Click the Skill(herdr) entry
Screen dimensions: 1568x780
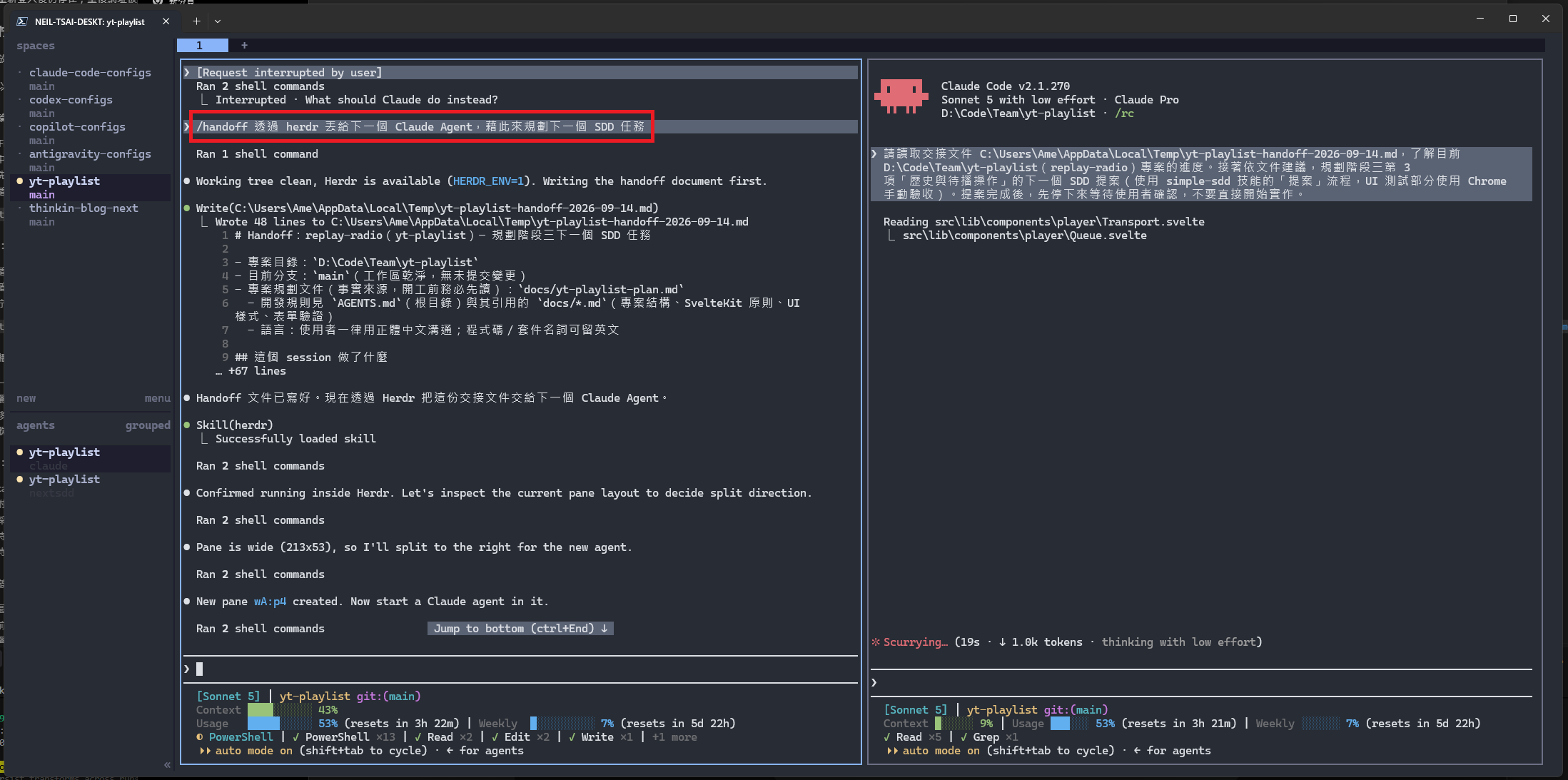(235, 425)
